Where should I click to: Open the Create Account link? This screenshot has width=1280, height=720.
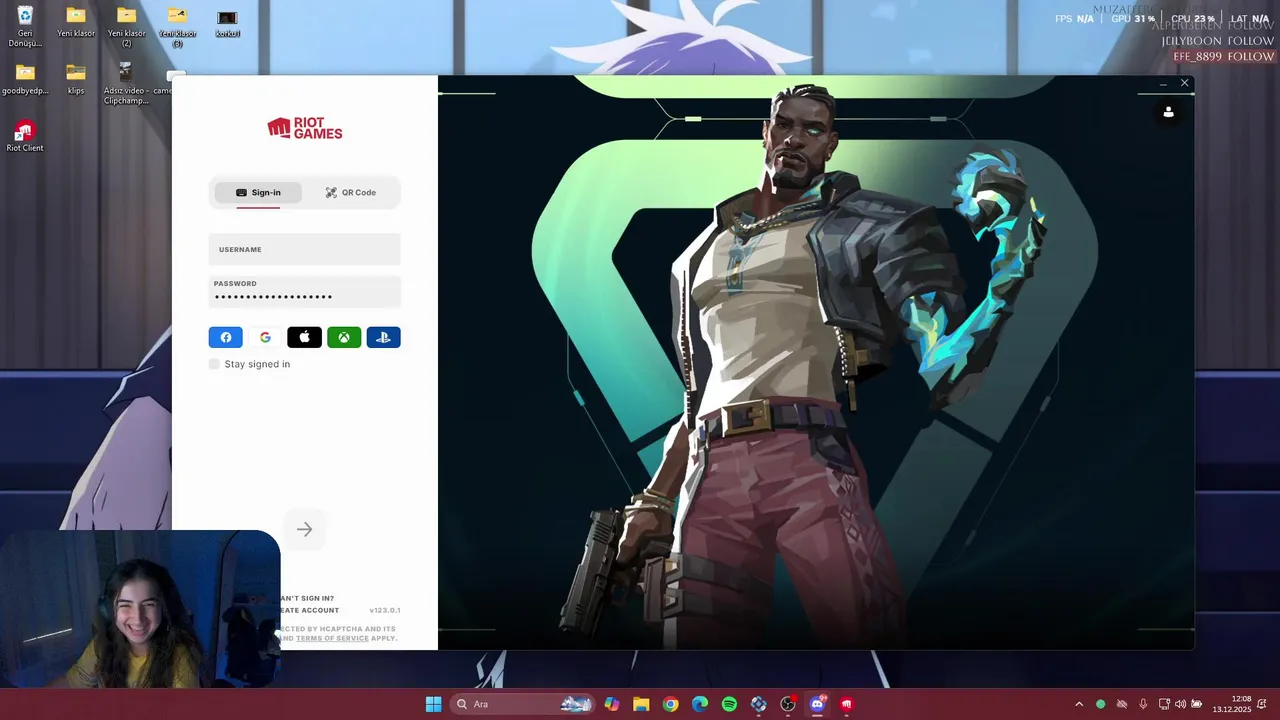[x=309, y=610]
